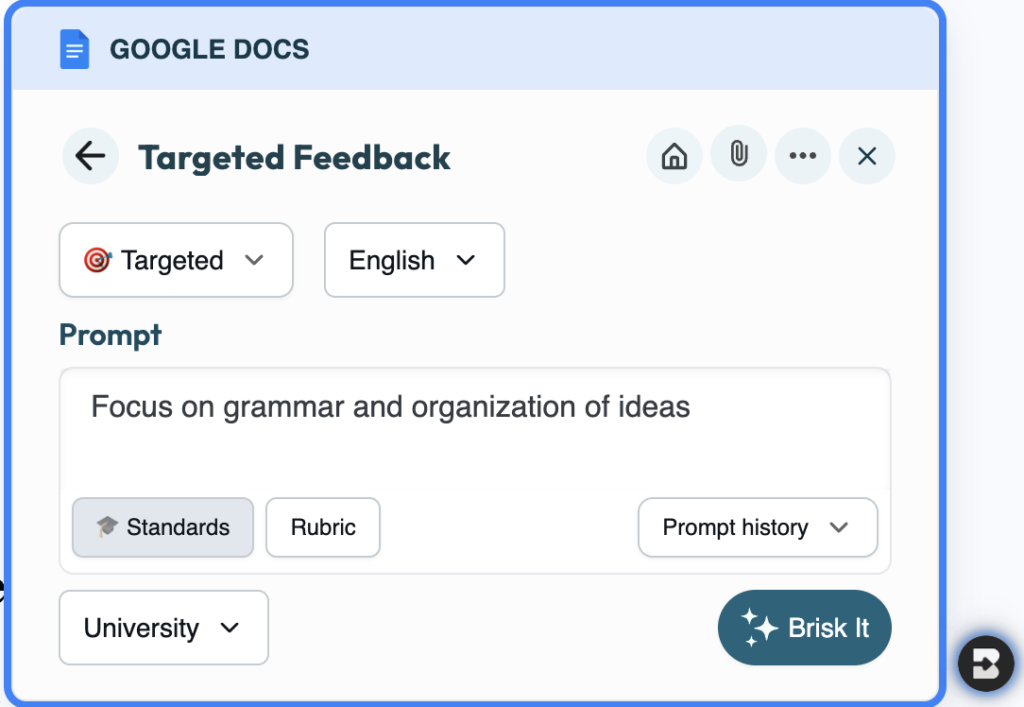Open the English language dropdown

coord(414,260)
